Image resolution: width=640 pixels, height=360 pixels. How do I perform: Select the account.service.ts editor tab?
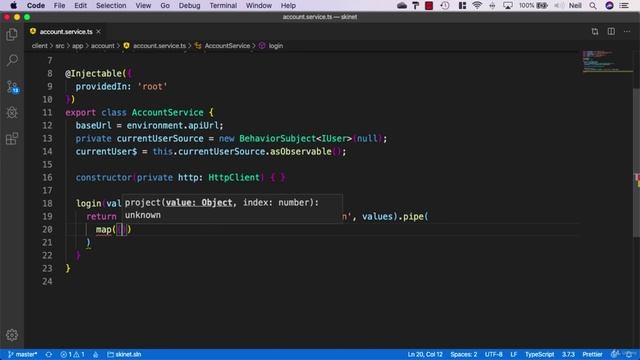coord(65,31)
